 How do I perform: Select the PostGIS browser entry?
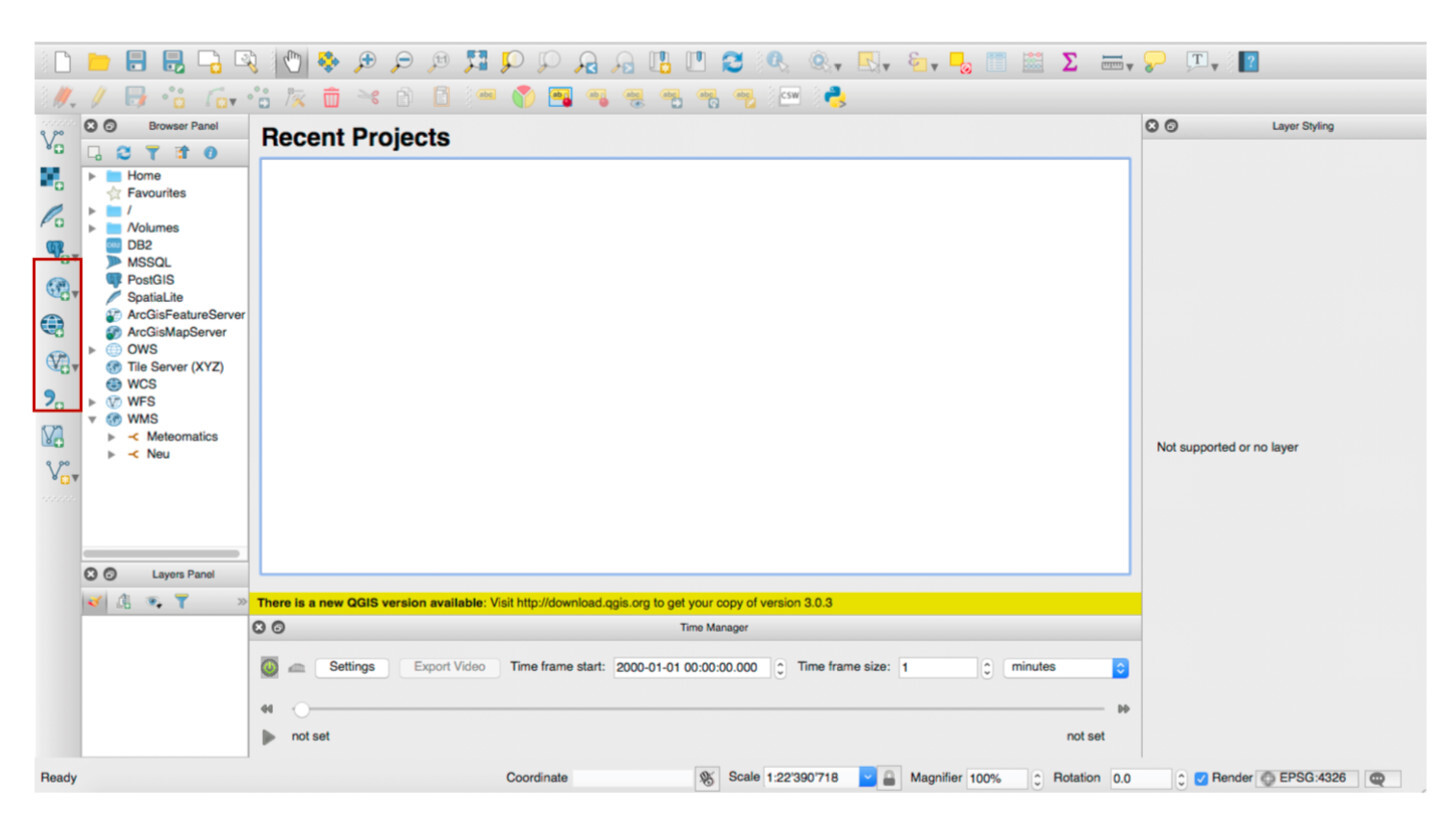(151, 280)
